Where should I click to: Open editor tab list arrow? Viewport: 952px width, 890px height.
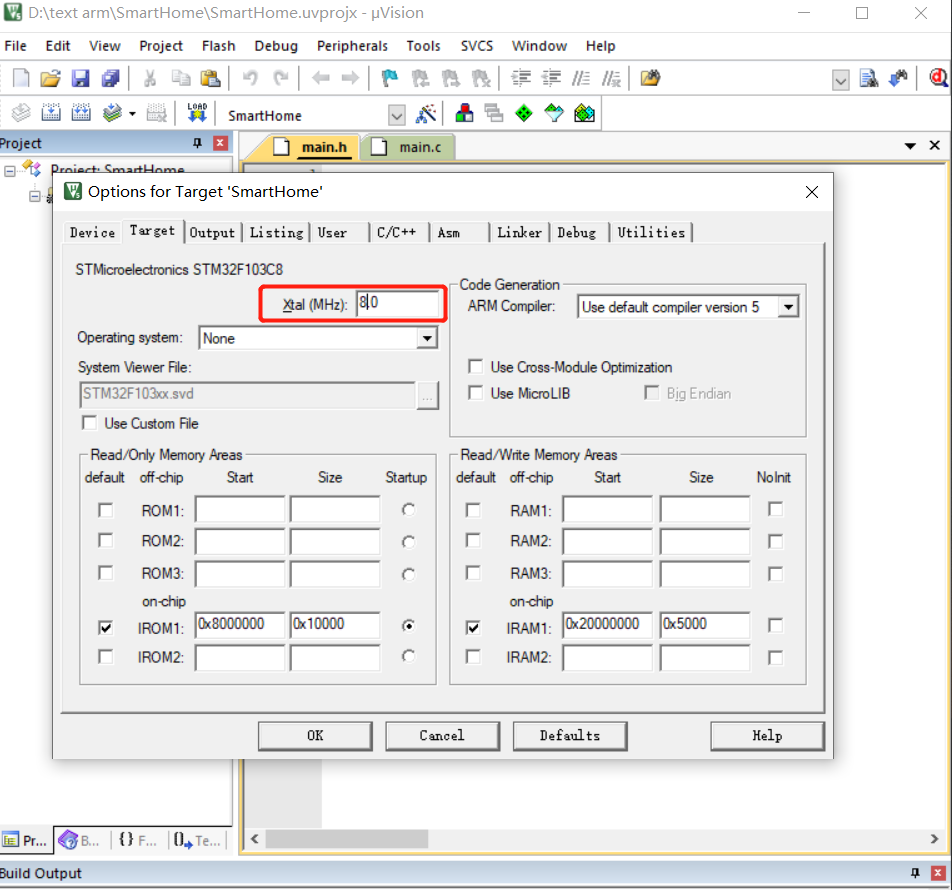910,146
